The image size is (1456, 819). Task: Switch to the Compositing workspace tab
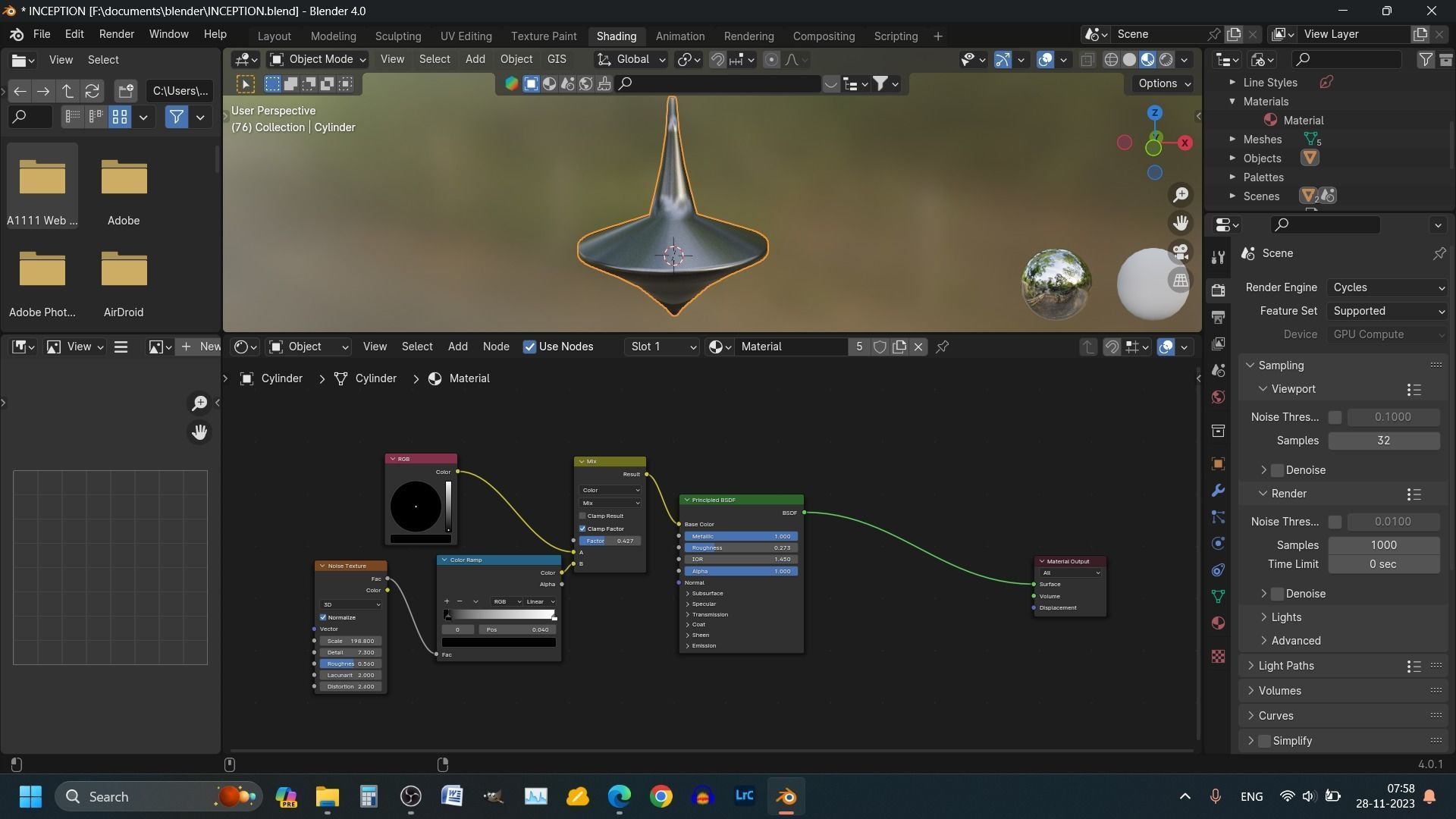tap(824, 36)
